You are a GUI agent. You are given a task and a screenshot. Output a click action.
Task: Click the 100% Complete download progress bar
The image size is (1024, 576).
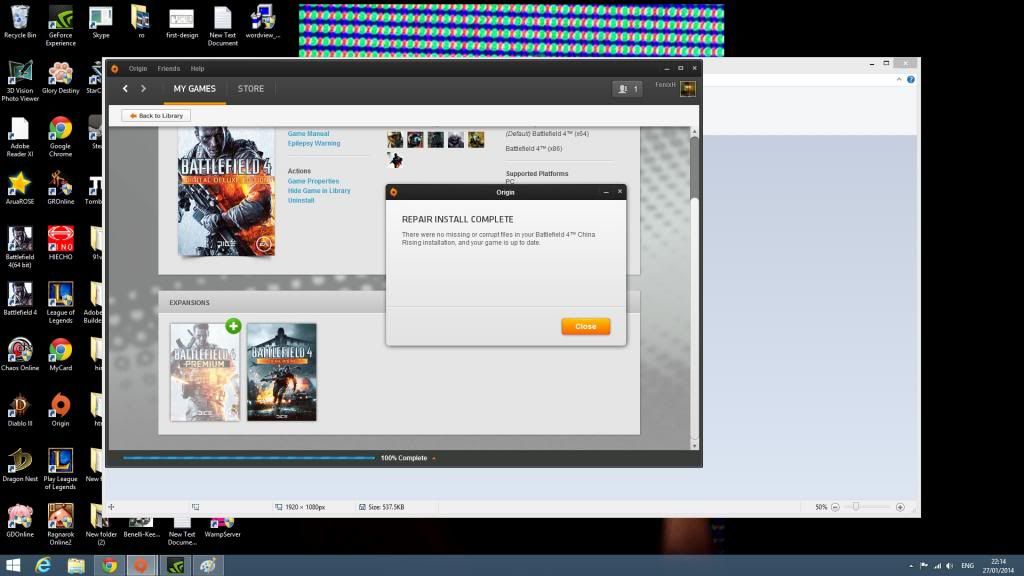pos(249,458)
